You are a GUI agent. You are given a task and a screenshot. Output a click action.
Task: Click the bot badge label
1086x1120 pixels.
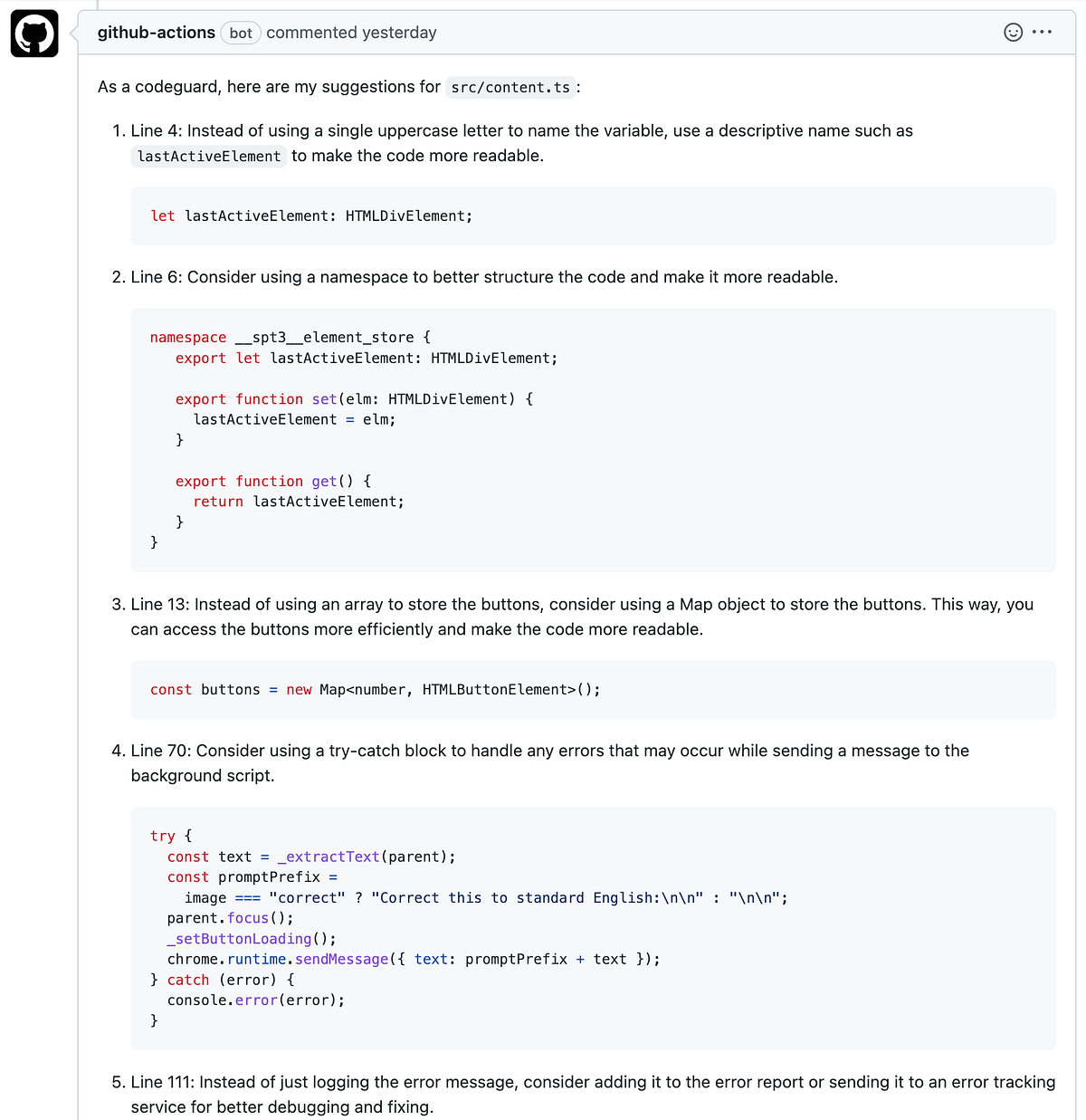coord(240,32)
